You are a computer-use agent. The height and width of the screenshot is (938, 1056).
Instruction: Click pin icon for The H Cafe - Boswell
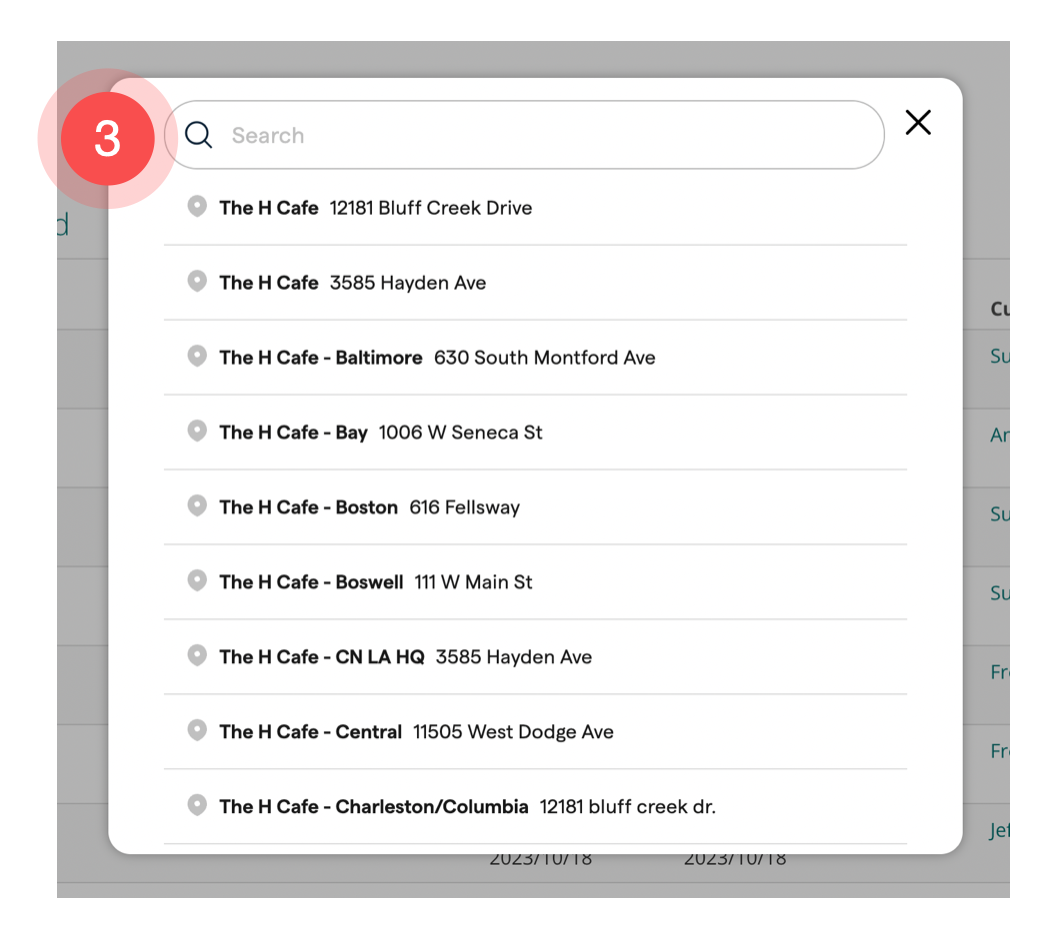[x=197, y=581]
